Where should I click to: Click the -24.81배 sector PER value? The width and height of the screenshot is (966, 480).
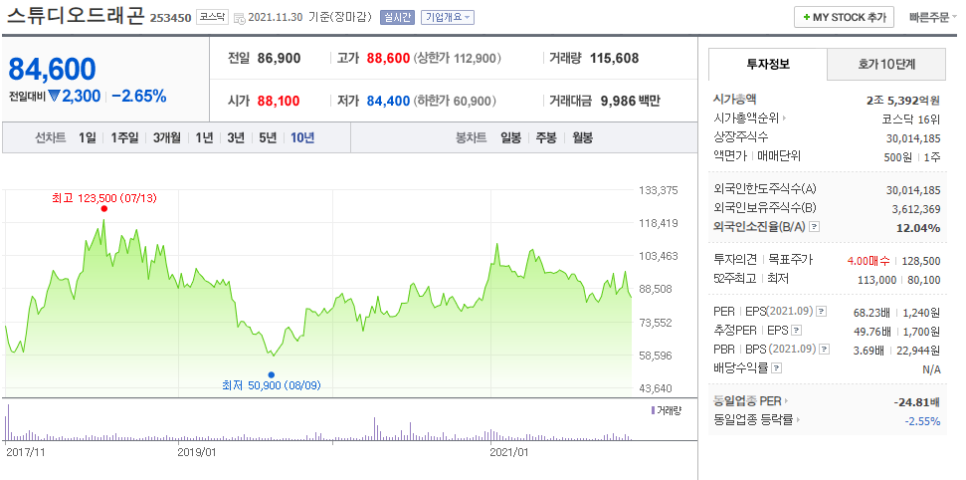click(917, 402)
